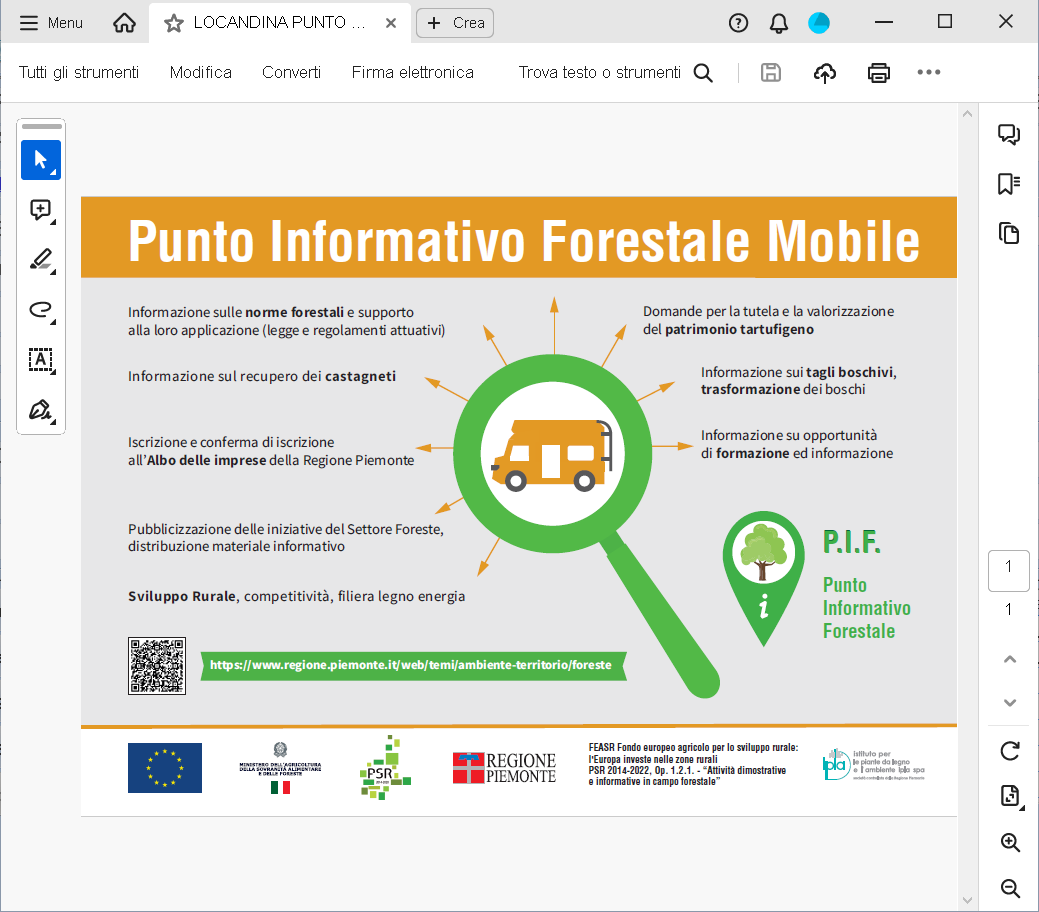Pick the freehand draw lasso tool

click(41, 310)
